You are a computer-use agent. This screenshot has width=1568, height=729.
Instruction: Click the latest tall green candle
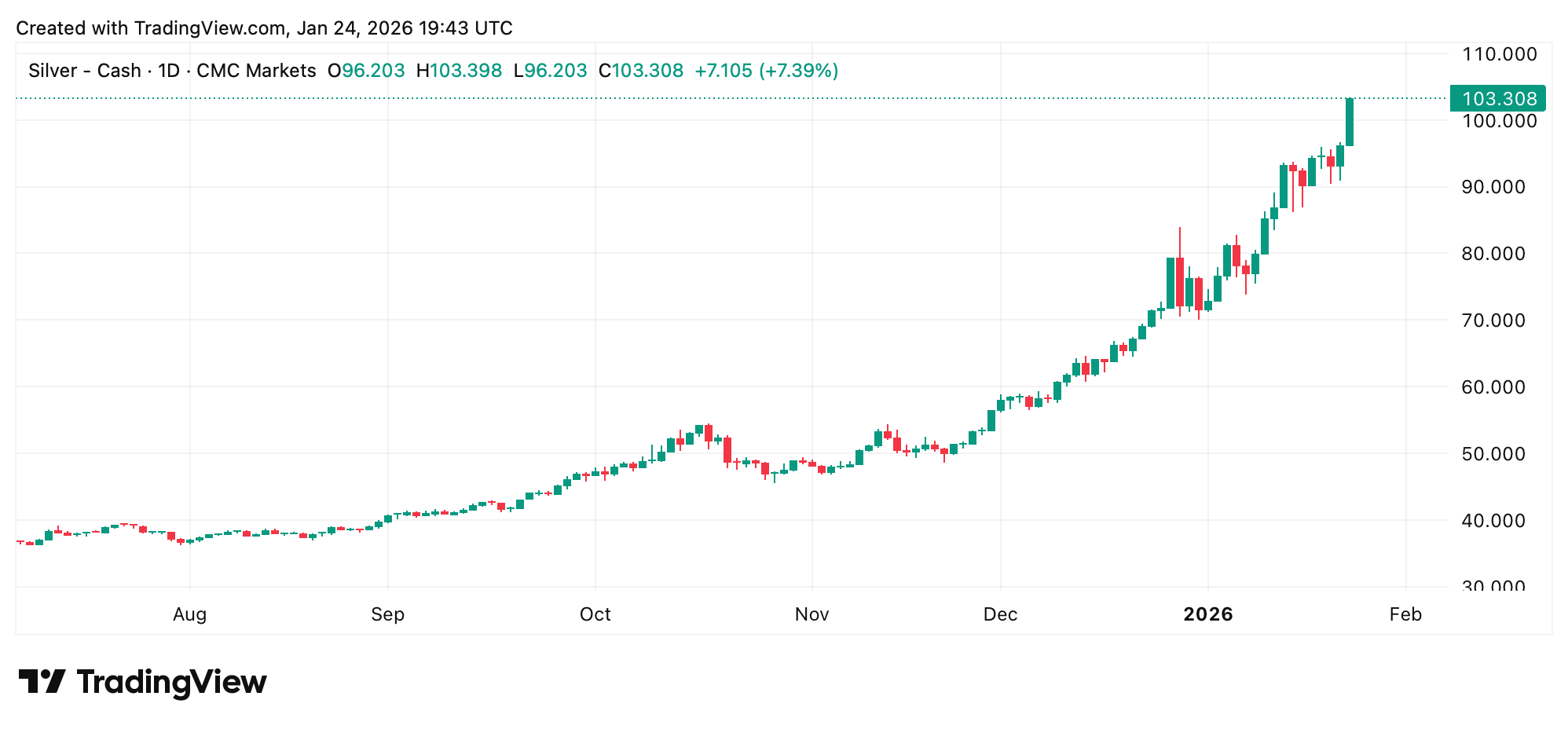point(1350,122)
